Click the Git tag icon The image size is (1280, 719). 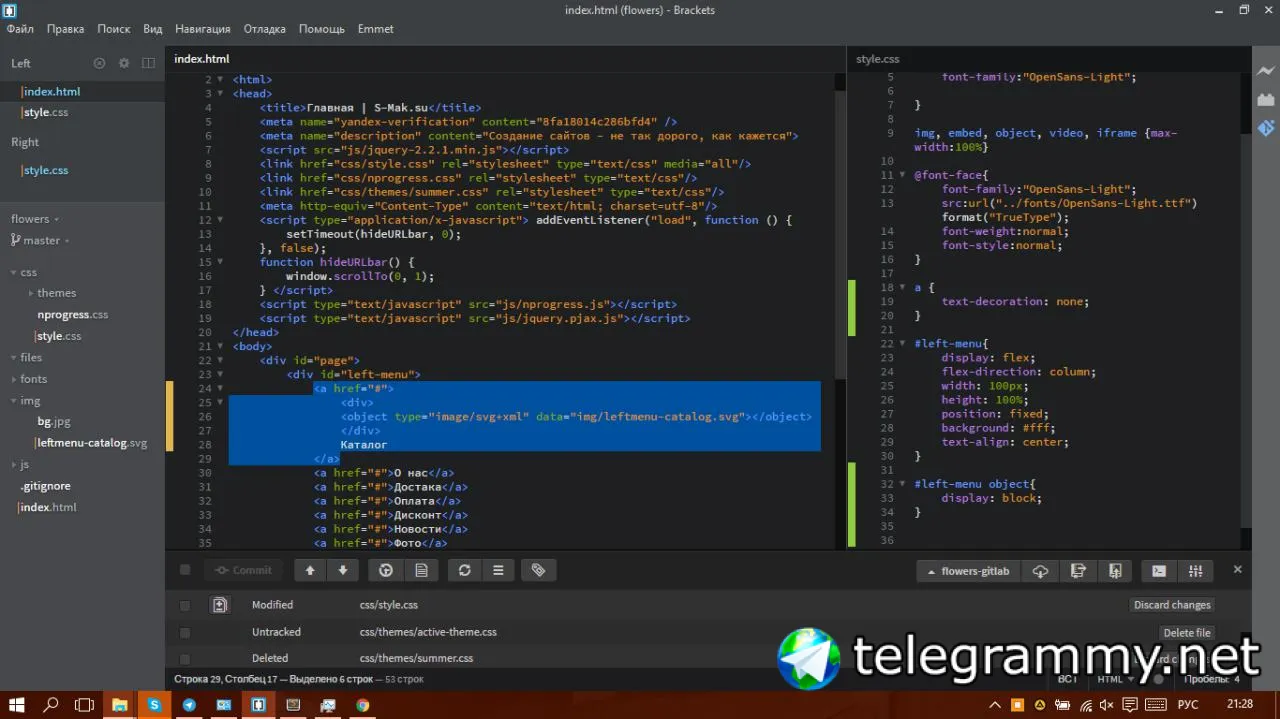(538, 570)
